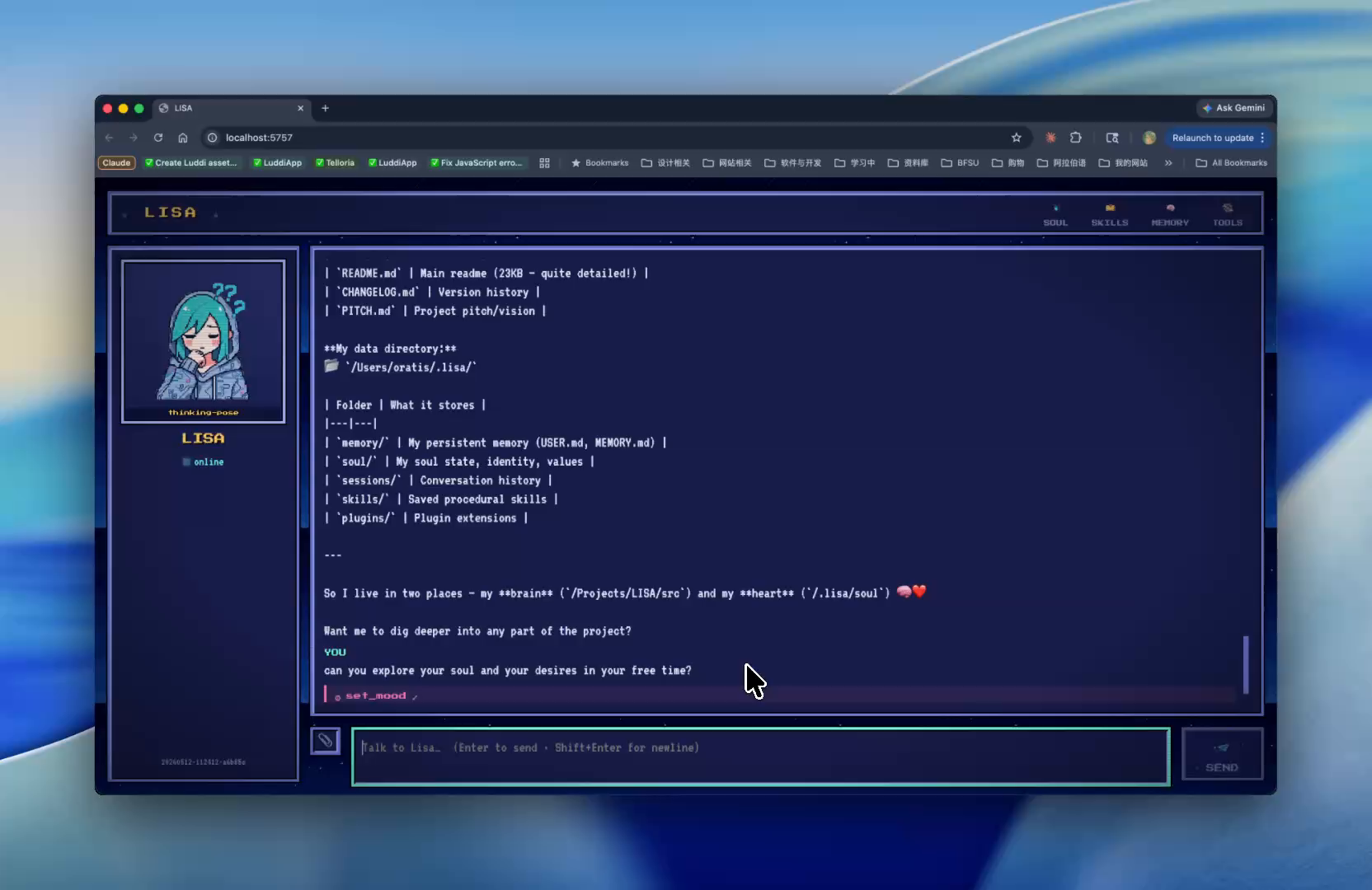
Task: Open the second LuddiApp bookmark
Action: coord(392,163)
